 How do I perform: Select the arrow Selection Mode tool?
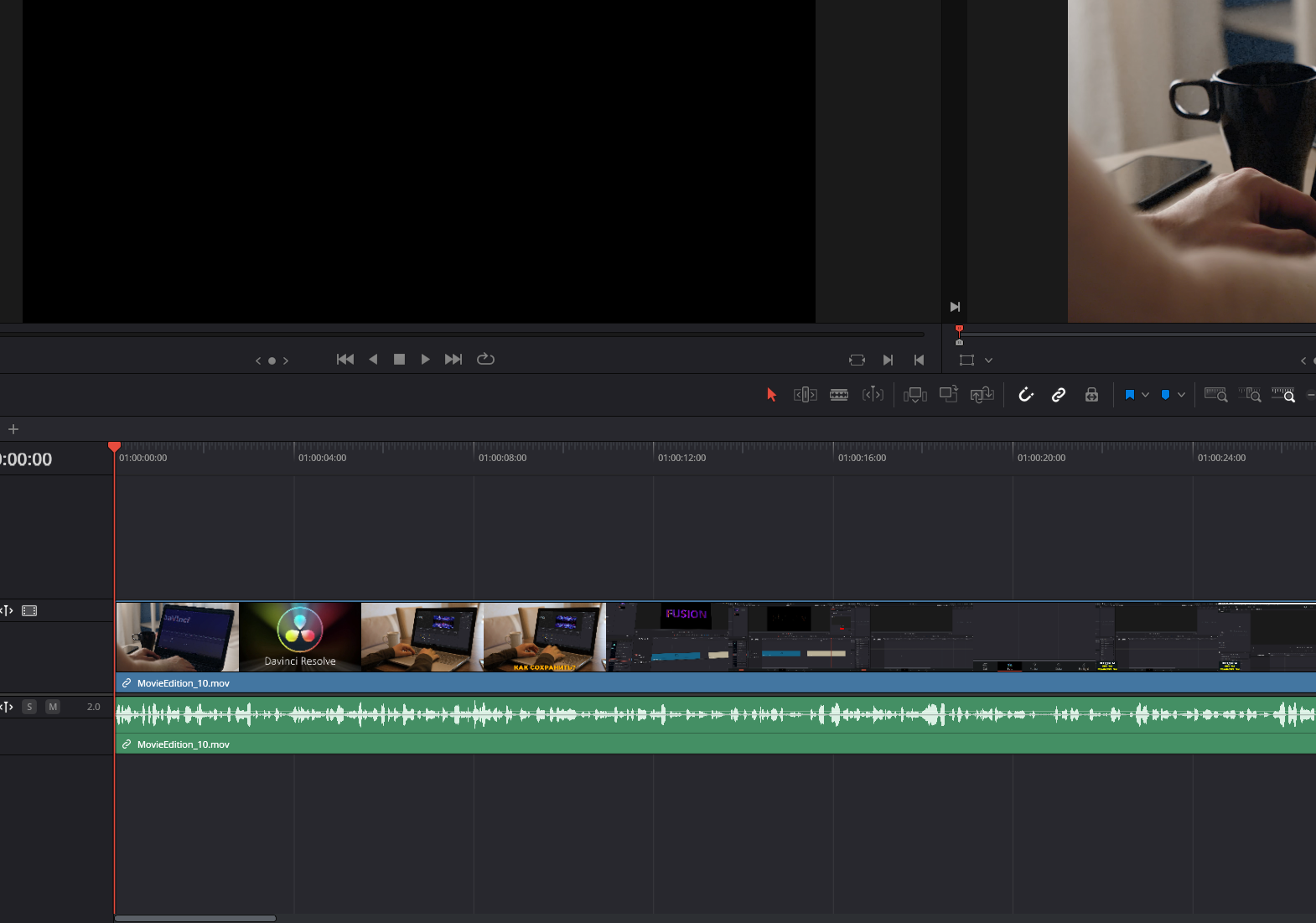click(x=771, y=395)
